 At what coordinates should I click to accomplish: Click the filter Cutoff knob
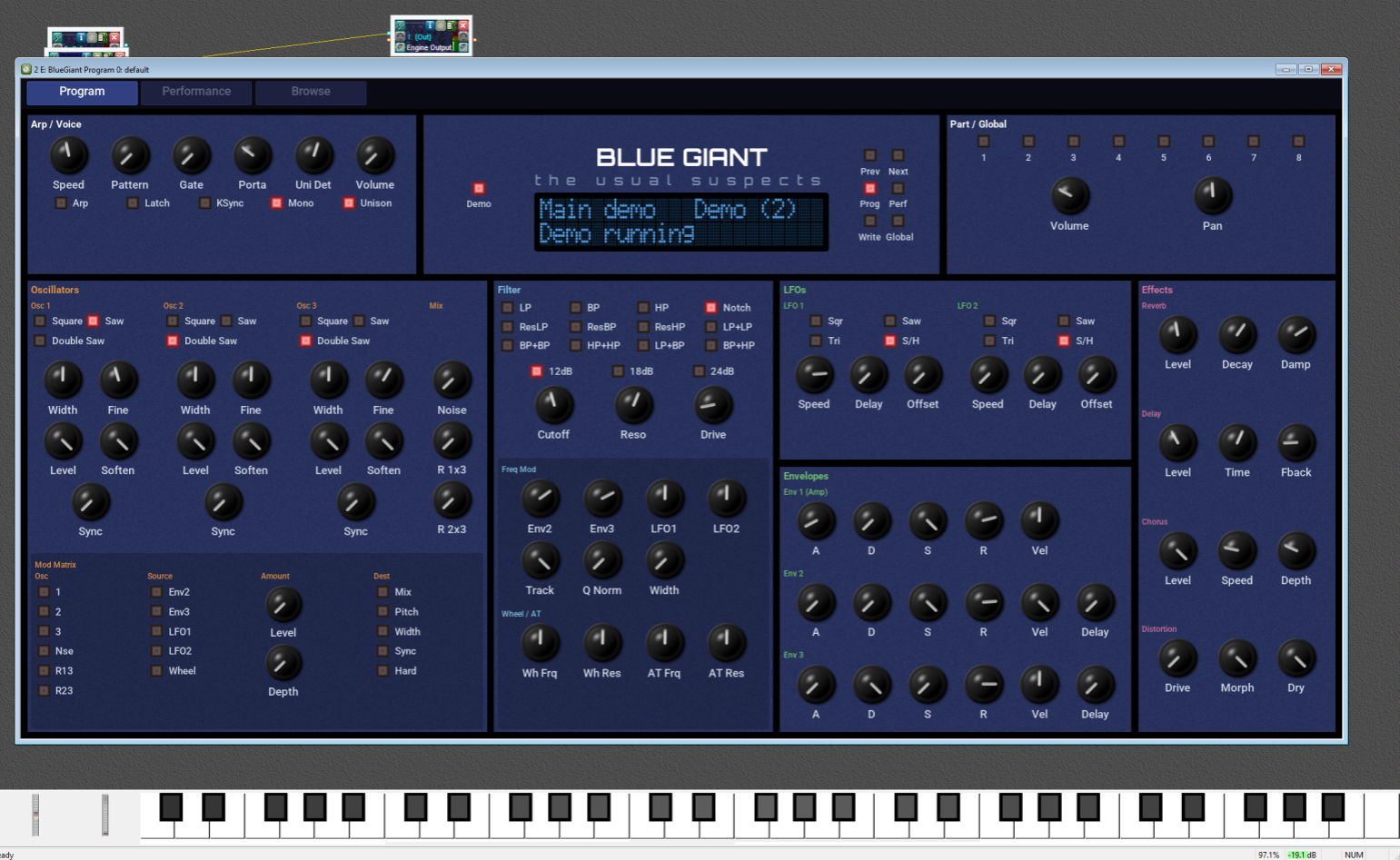pos(553,406)
